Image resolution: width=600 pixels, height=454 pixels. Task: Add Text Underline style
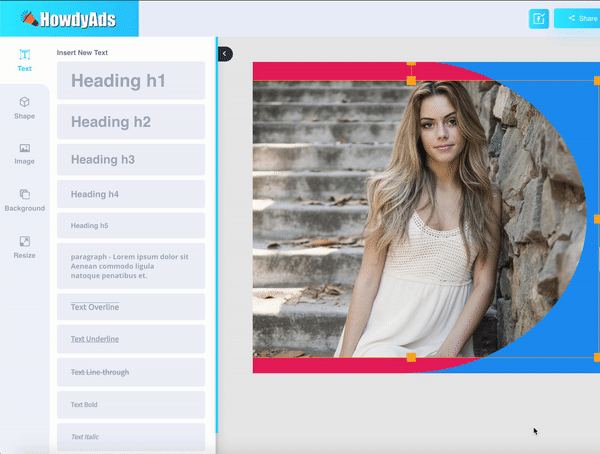131,339
